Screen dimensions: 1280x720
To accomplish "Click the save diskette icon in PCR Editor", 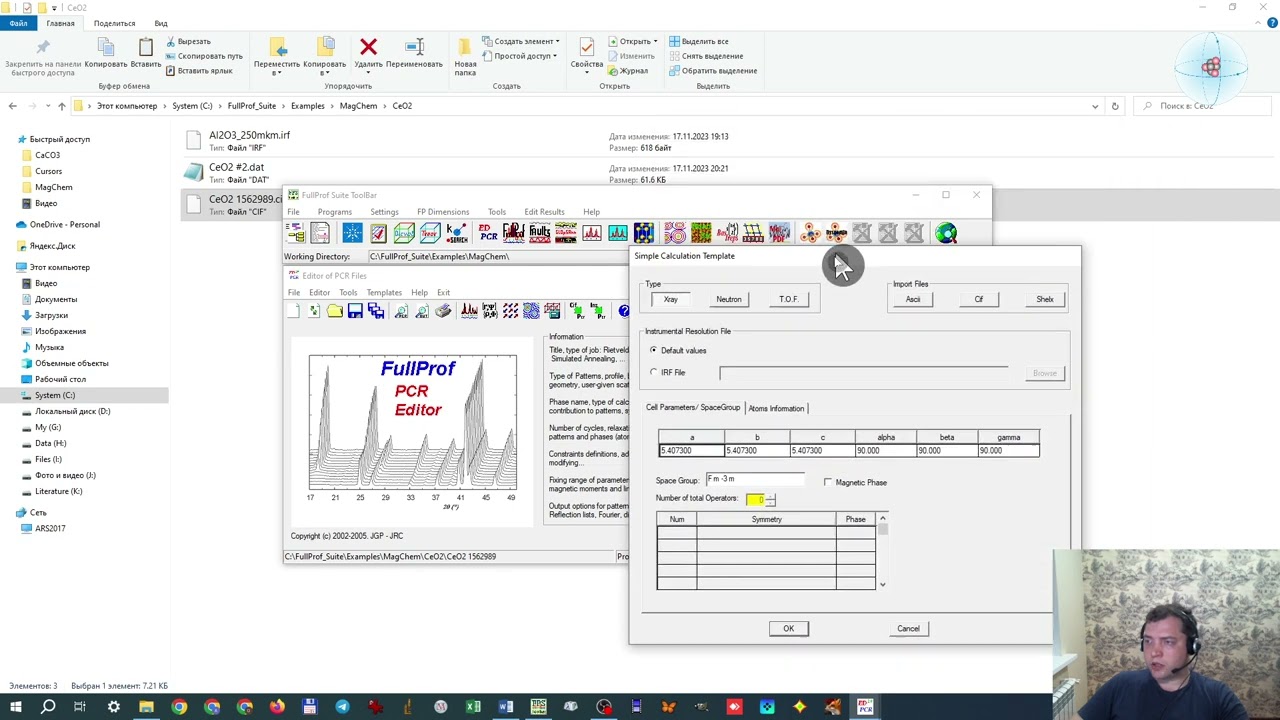I will click(x=355, y=312).
